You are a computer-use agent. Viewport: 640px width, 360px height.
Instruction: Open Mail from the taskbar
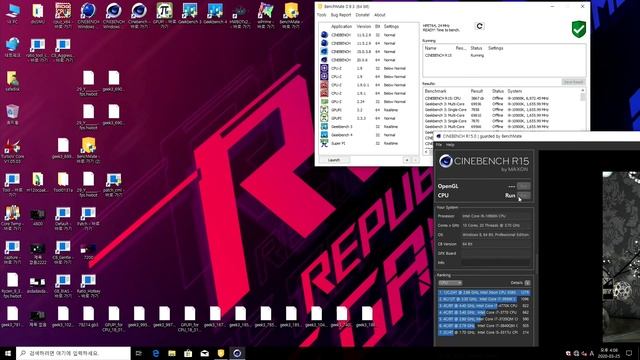tap(204, 353)
